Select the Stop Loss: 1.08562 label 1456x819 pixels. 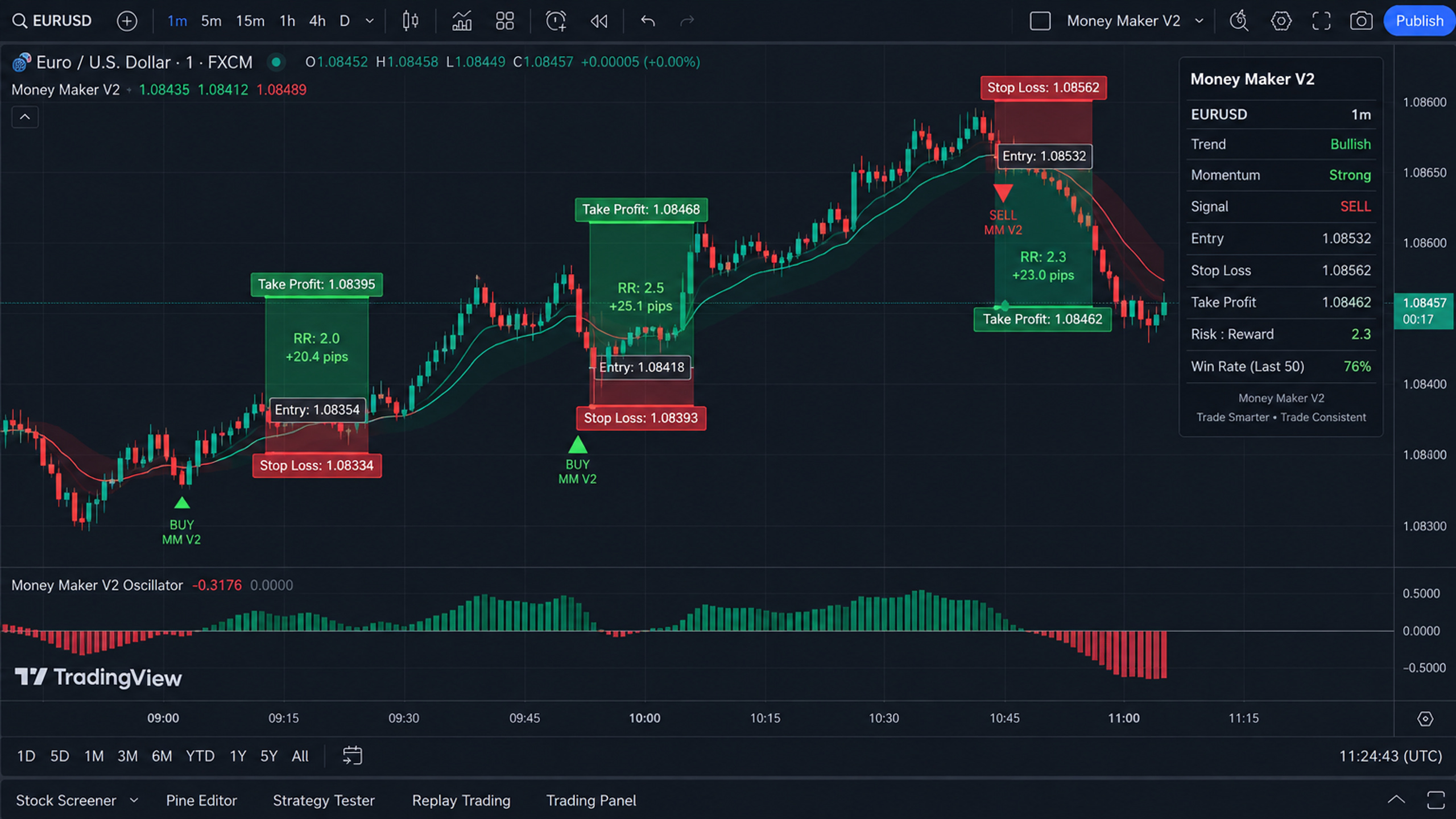tap(1043, 88)
